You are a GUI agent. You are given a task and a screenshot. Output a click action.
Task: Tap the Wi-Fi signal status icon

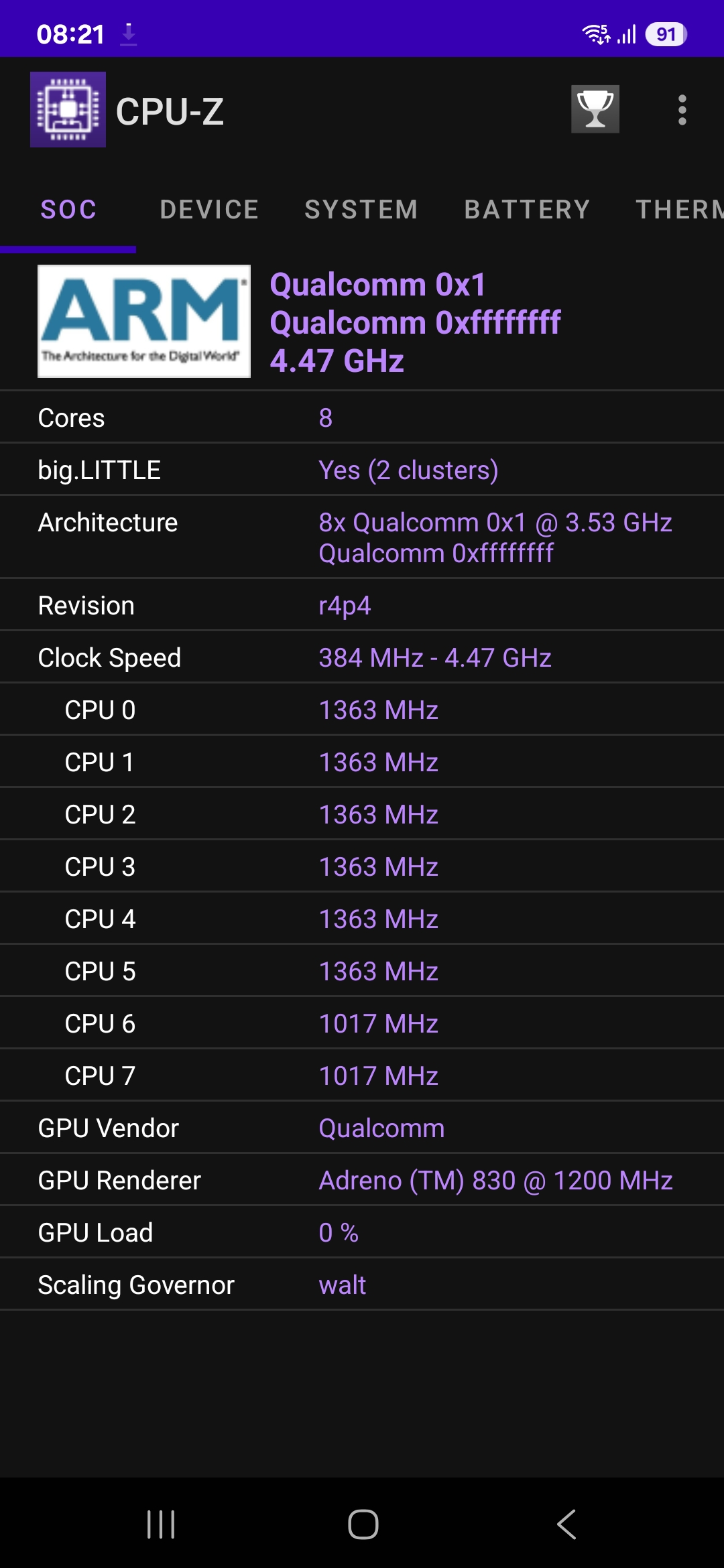pyautogui.click(x=596, y=34)
